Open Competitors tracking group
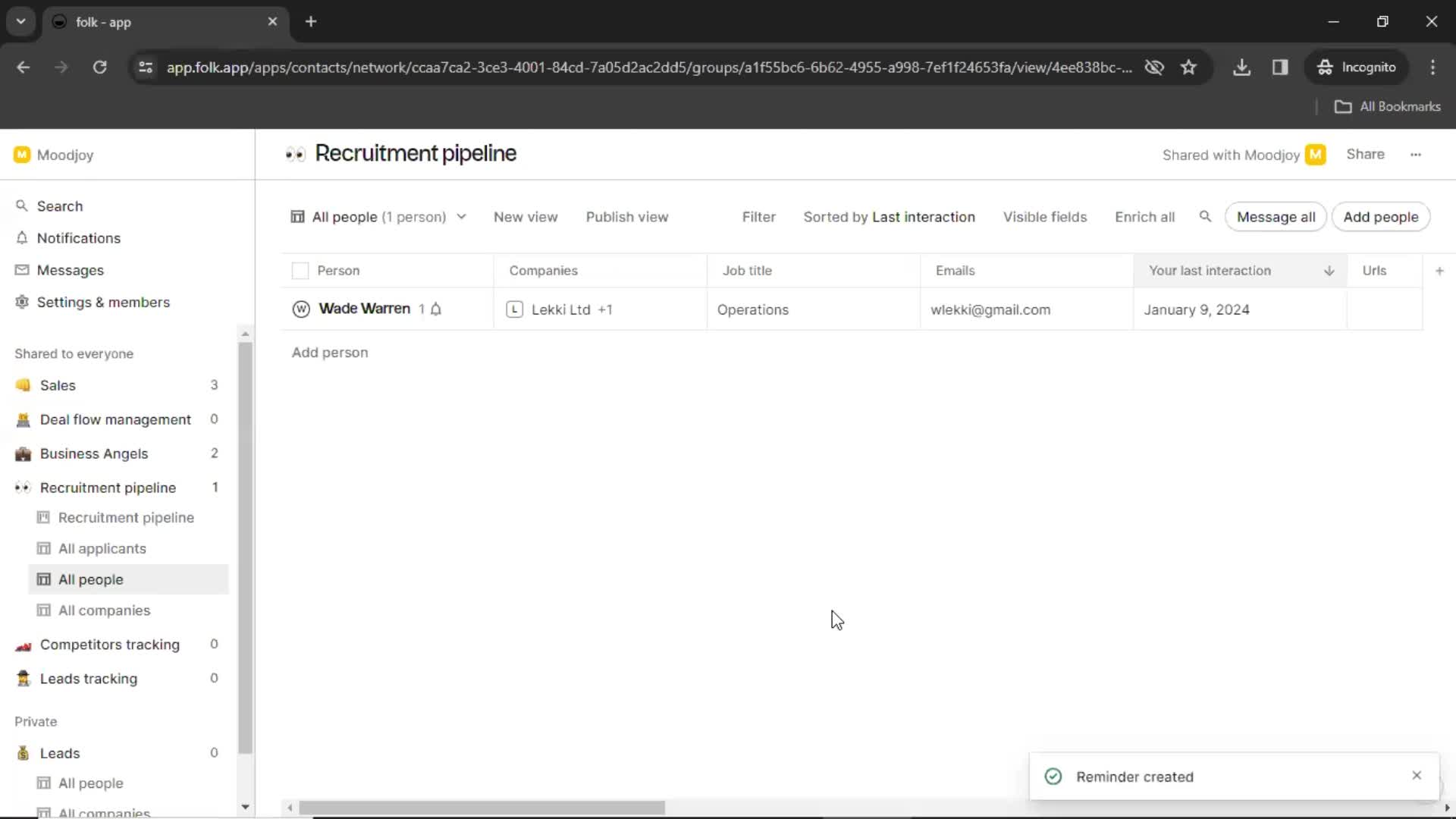 tap(110, 645)
